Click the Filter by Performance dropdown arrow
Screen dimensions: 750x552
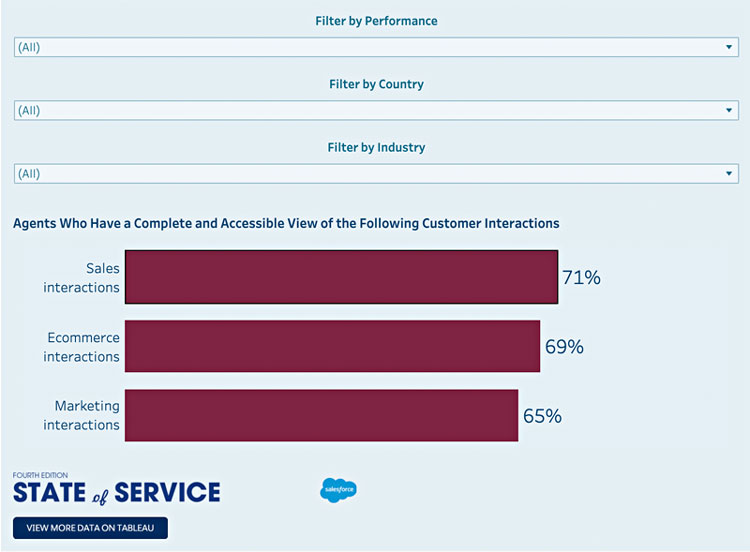tap(729, 47)
